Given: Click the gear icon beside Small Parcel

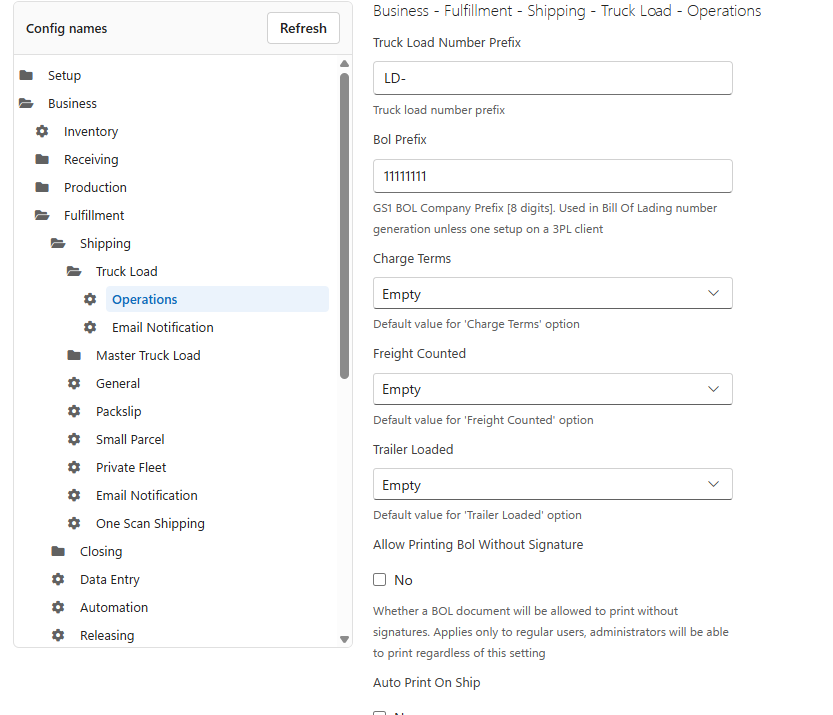Looking at the screenshot, I should pos(74,439).
